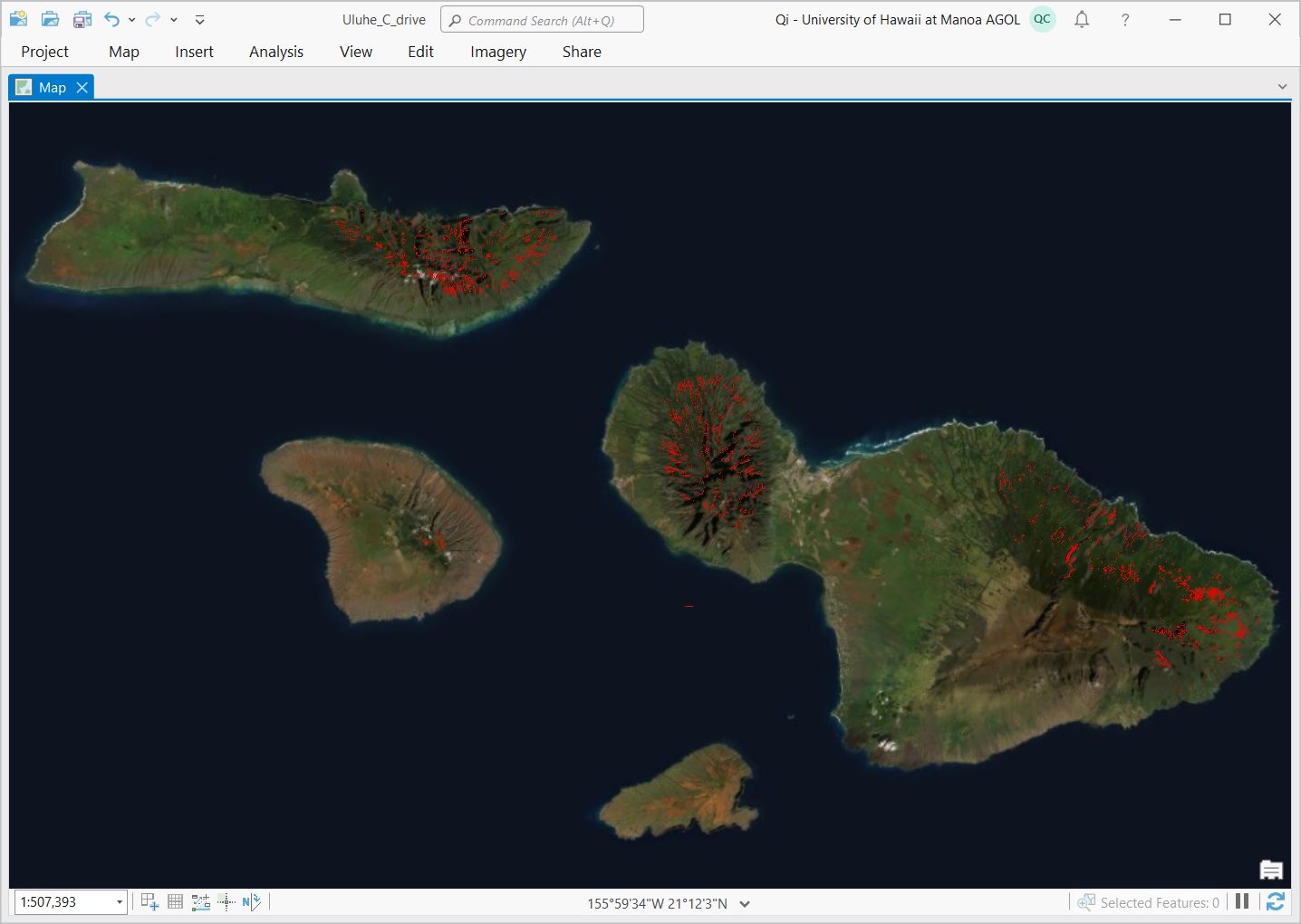Click the Open Project folder icon
1301x924 pixels.
pos(51,19)
